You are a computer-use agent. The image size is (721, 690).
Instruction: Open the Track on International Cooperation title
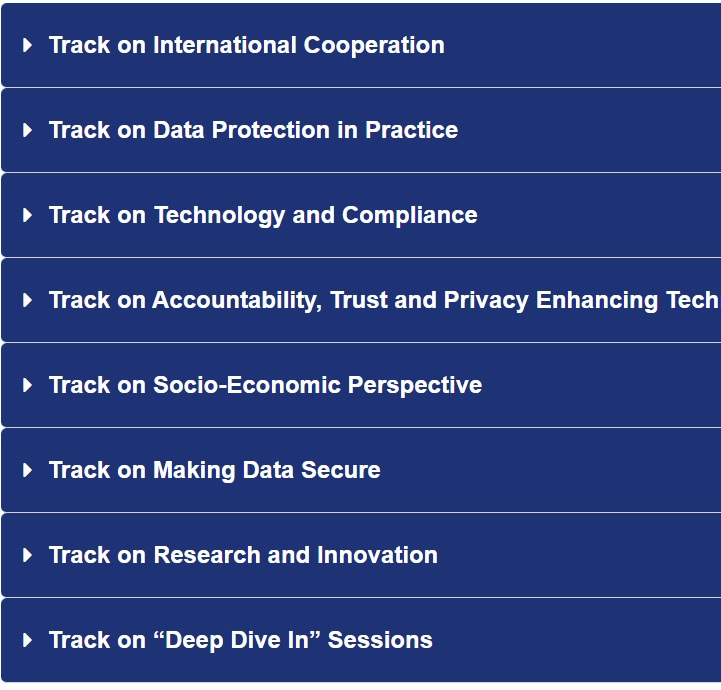(x=247, y=45)
